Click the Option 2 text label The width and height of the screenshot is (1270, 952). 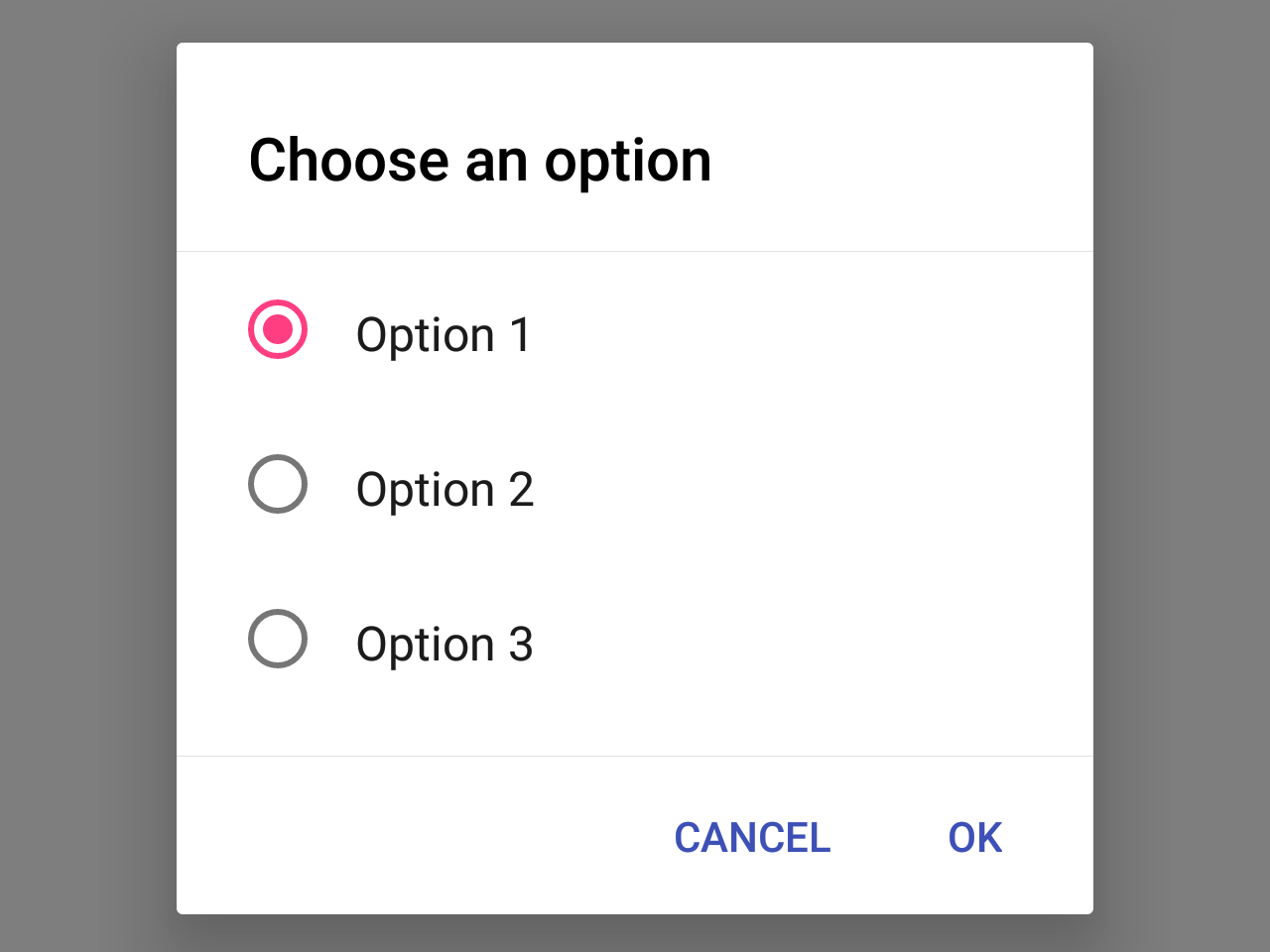pos(444,489)
